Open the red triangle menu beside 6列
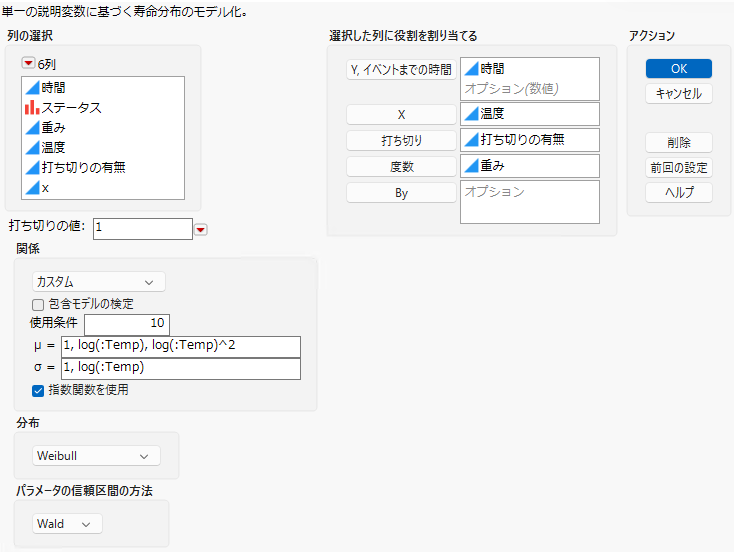 pos(29,63)
